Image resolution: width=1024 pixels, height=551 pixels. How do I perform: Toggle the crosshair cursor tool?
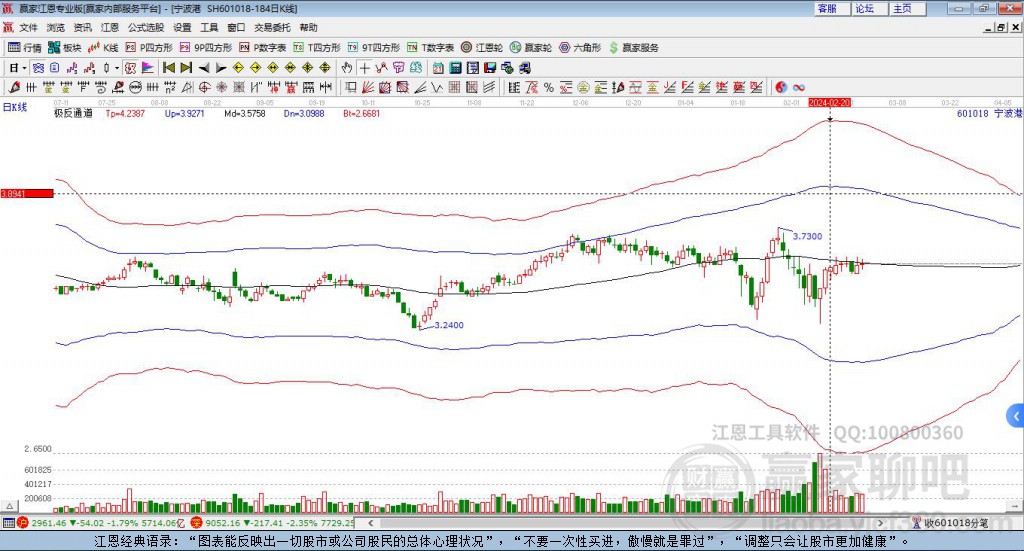pyautogui.click(x=364, y=68)
